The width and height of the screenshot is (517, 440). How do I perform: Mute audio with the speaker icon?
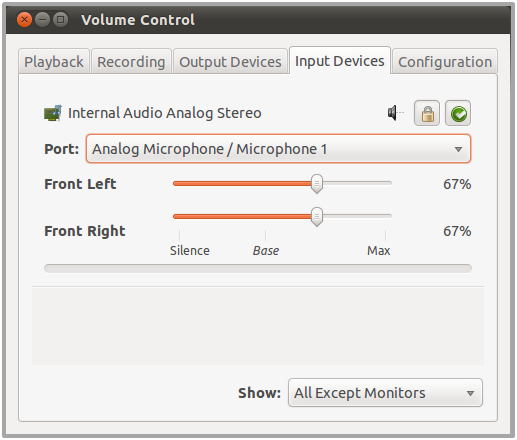click(395, 113)
